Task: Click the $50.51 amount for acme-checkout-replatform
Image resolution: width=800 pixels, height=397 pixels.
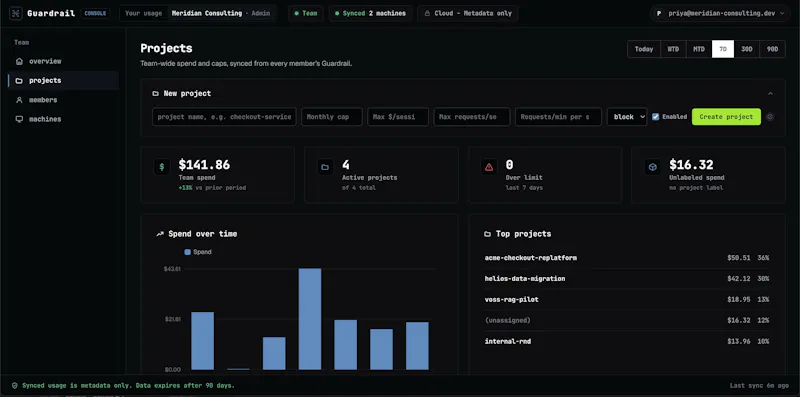Action: [x=739, y=258]
